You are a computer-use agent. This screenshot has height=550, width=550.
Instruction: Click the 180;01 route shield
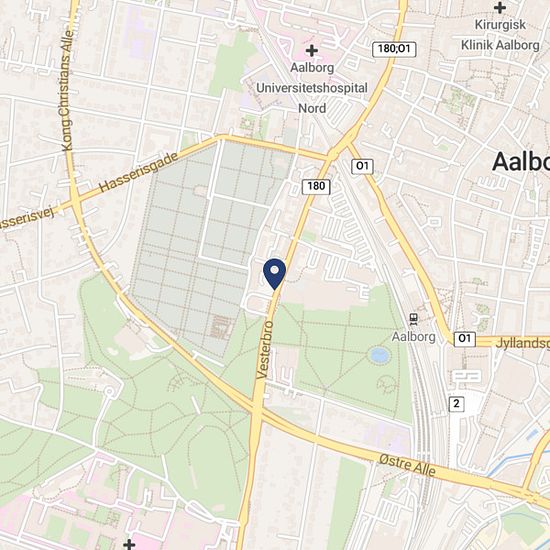(x=394, y=49)
